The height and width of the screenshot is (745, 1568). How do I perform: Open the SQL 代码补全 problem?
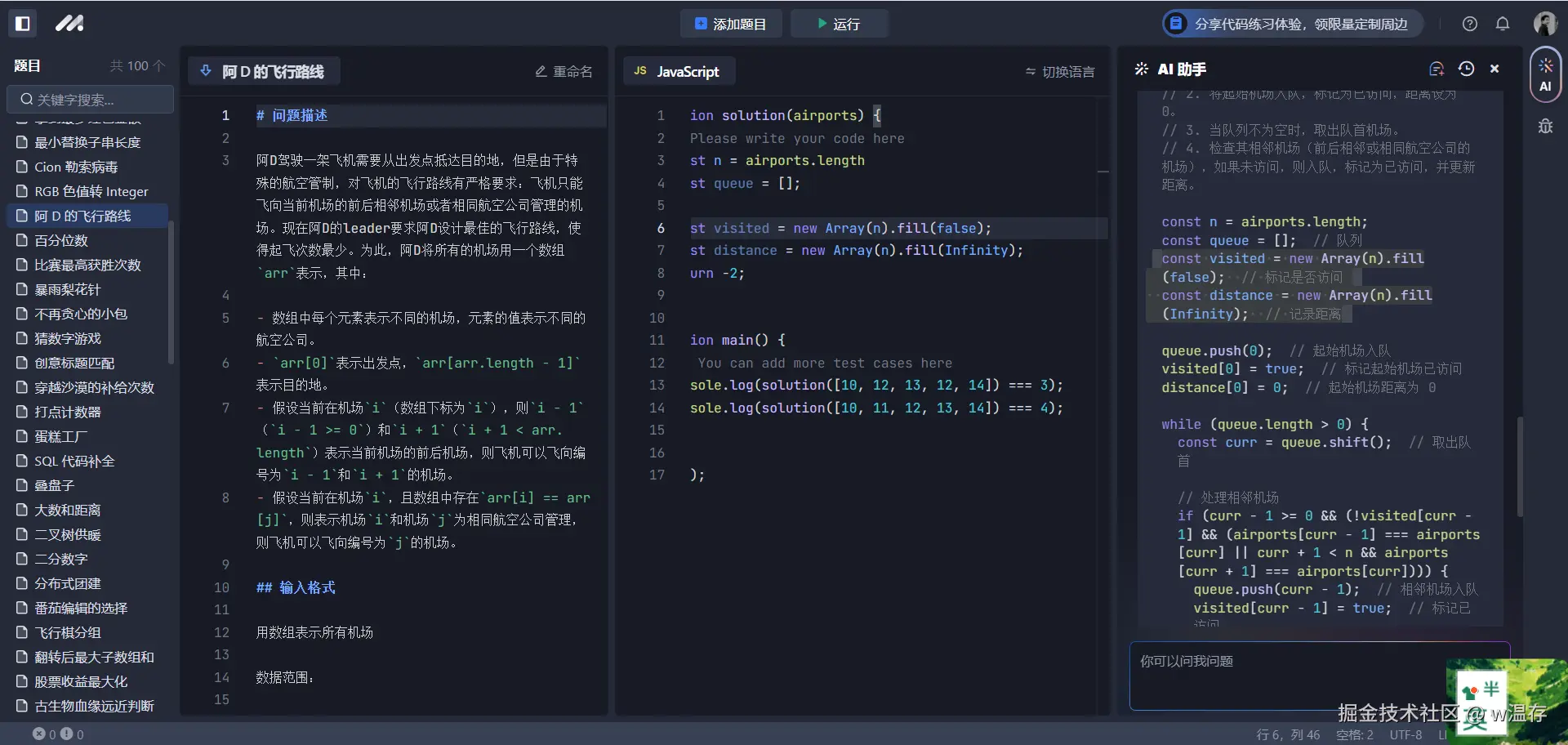74,461
